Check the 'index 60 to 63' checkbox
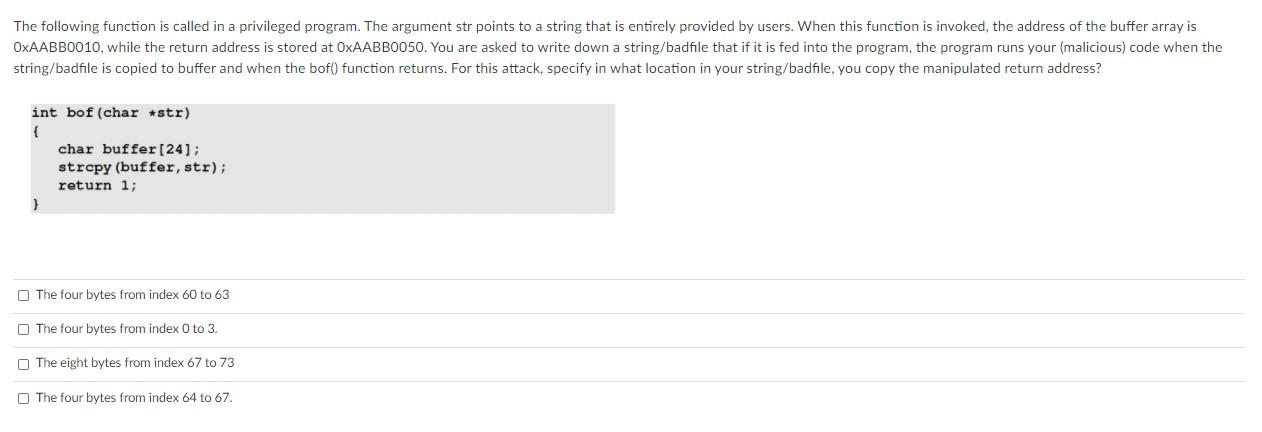Image resolution: width=1262 pixels, height=432 pixels. [23, 295]
